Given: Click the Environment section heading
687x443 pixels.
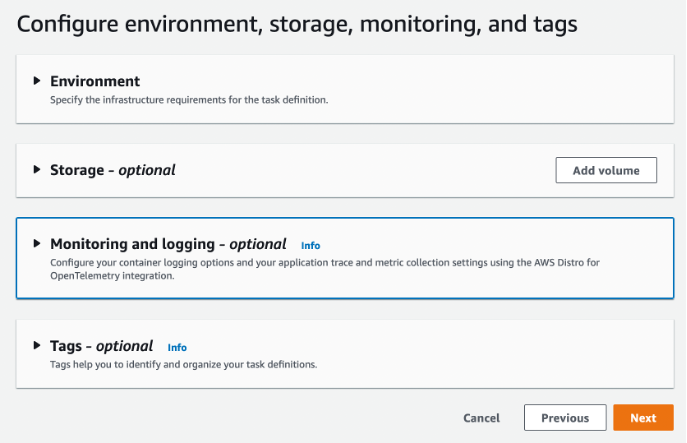Looking at the screenshot, I should [95, 81].
